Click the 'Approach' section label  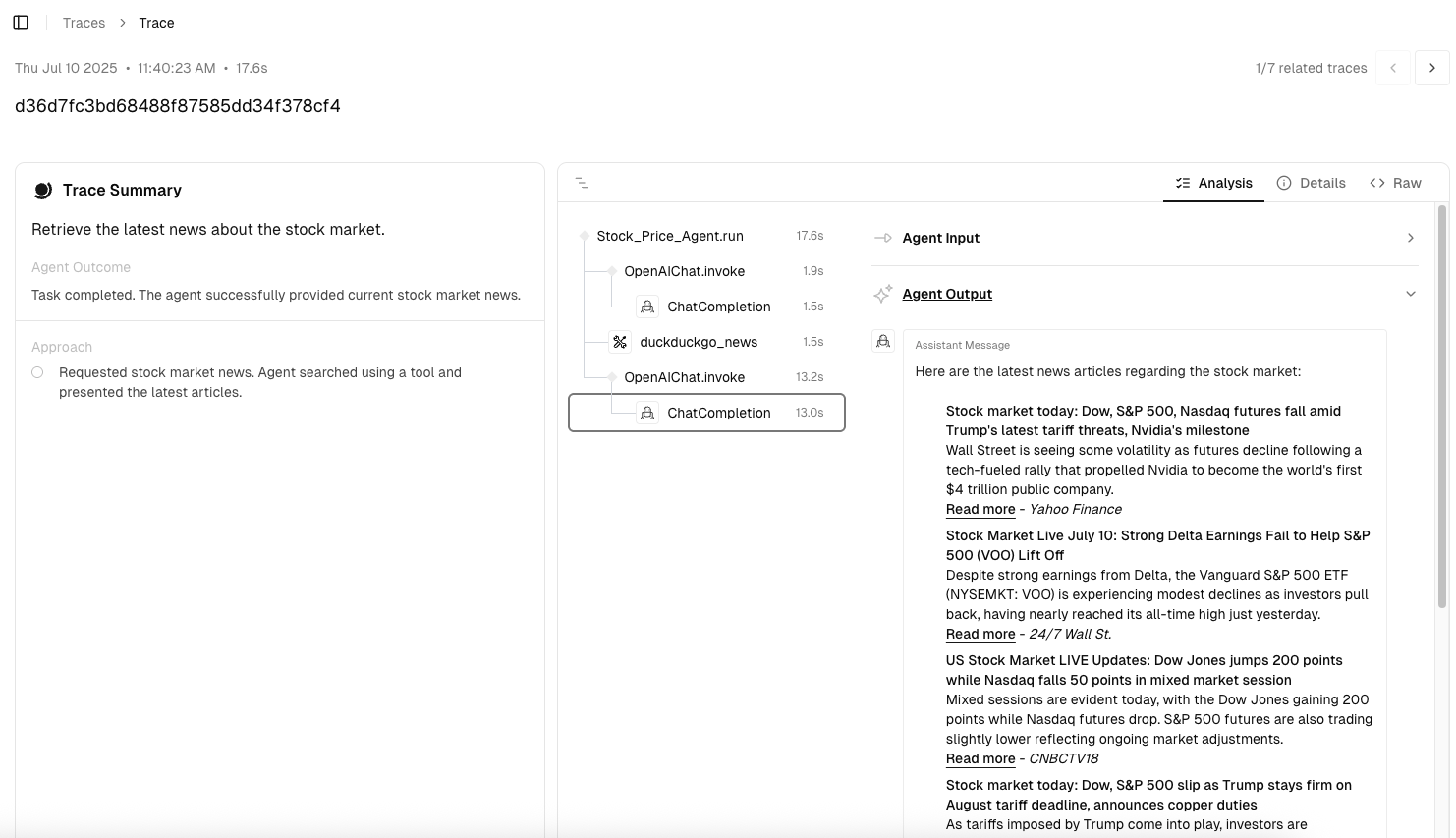pyautogui.click(x=62, y=347)
